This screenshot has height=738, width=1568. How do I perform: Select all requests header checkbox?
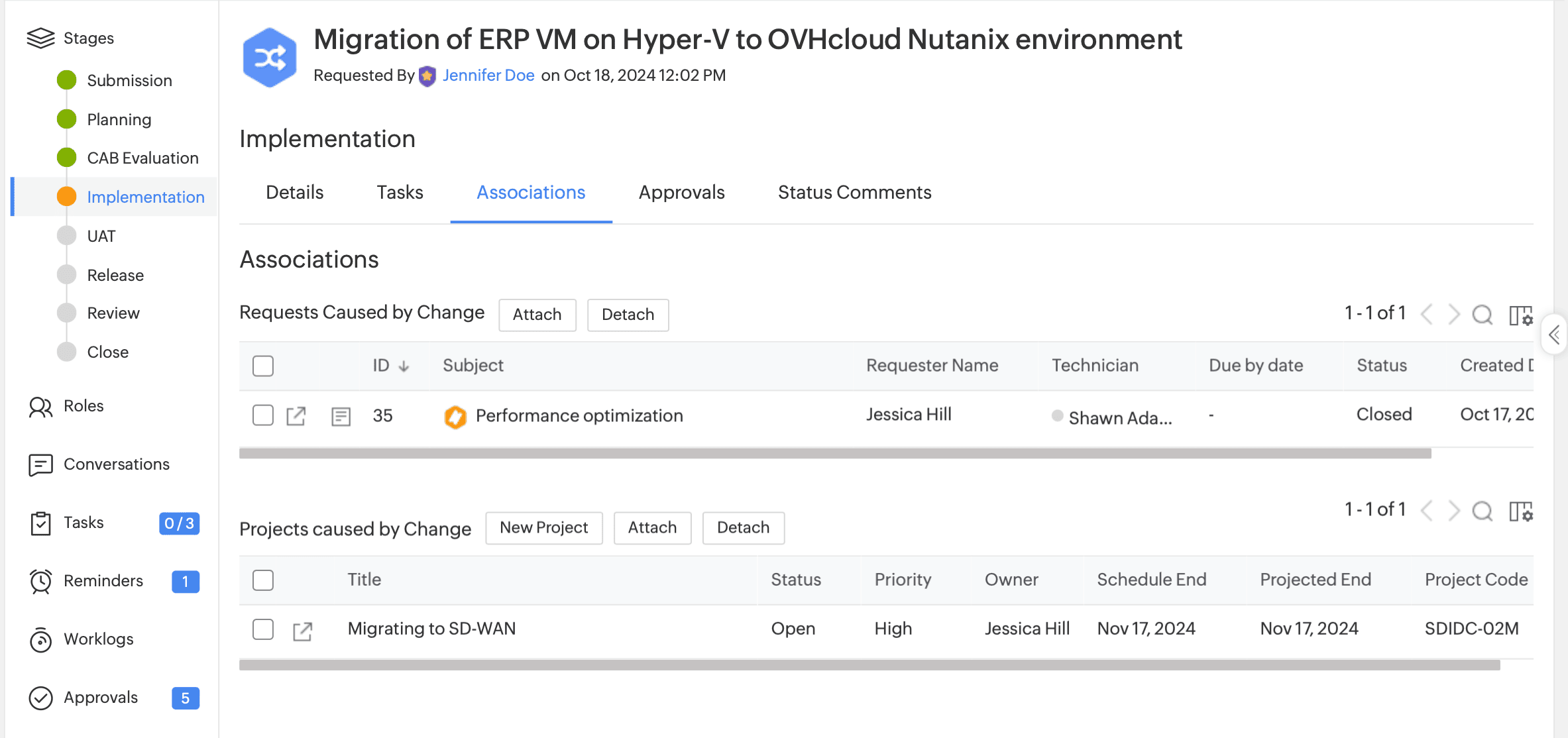(263, 366)
